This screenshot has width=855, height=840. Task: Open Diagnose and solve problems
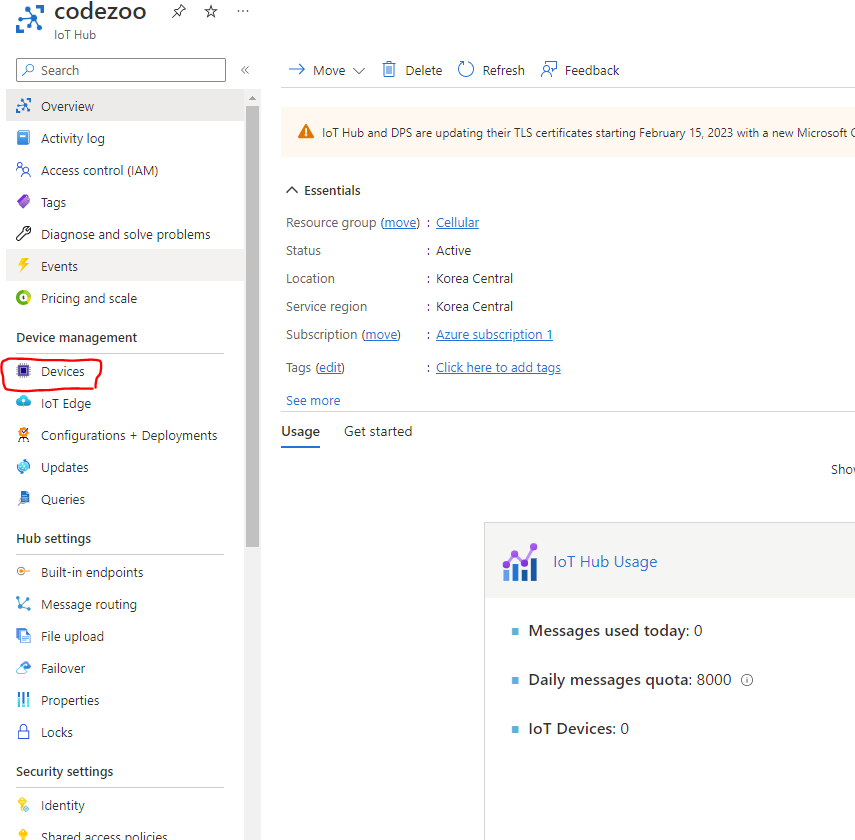pyautogui.click(x=125, y=234)
